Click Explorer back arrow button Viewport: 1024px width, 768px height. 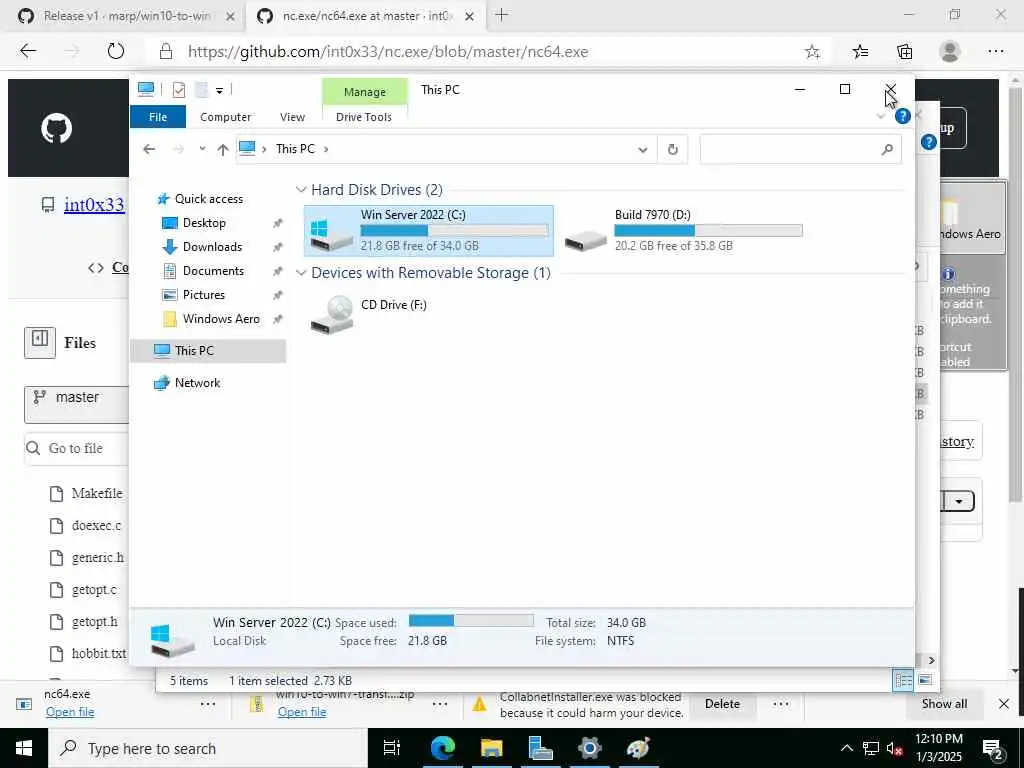coord(149,150)
